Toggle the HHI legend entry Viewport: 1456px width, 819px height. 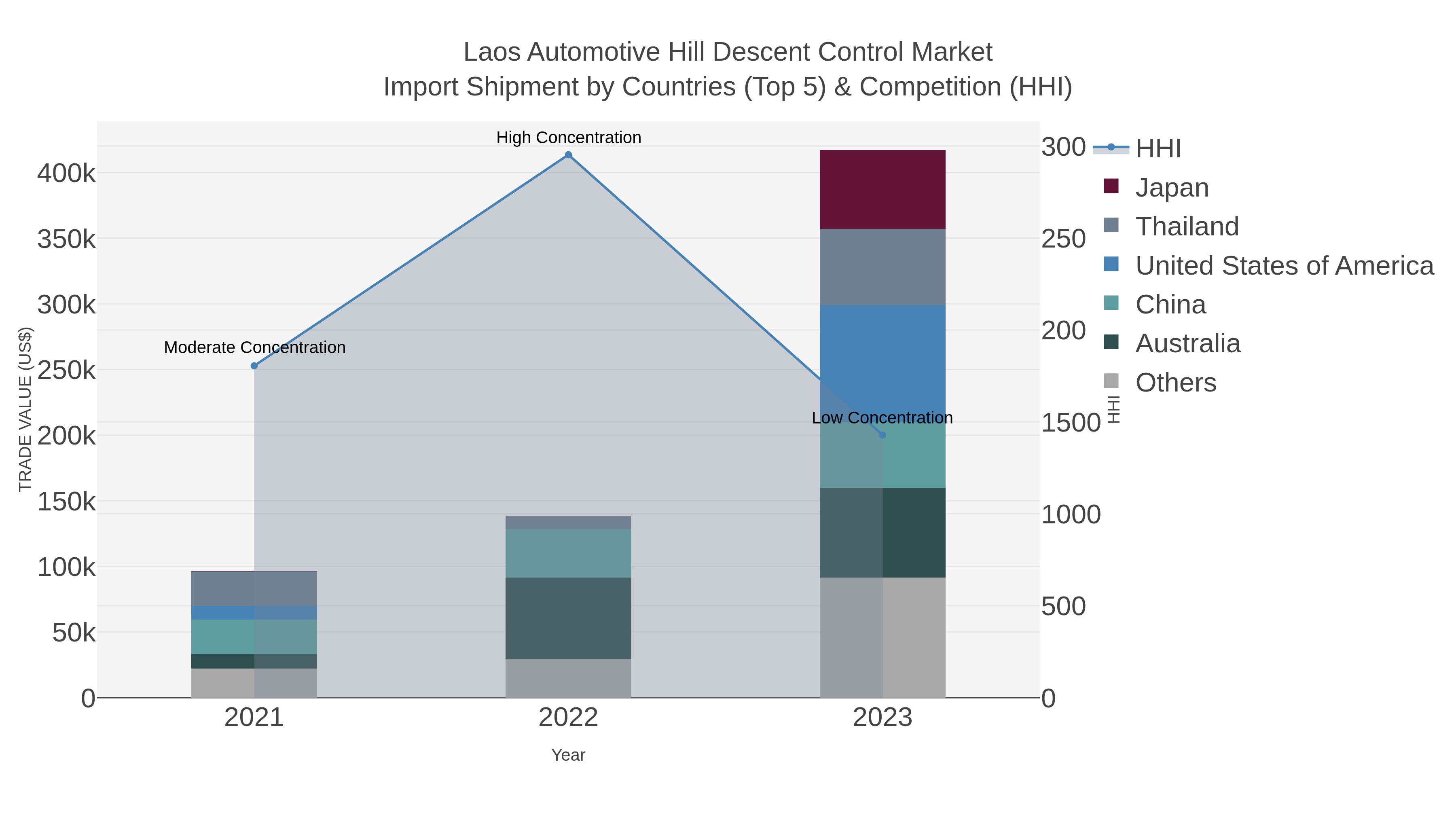tap(1137, 148)
